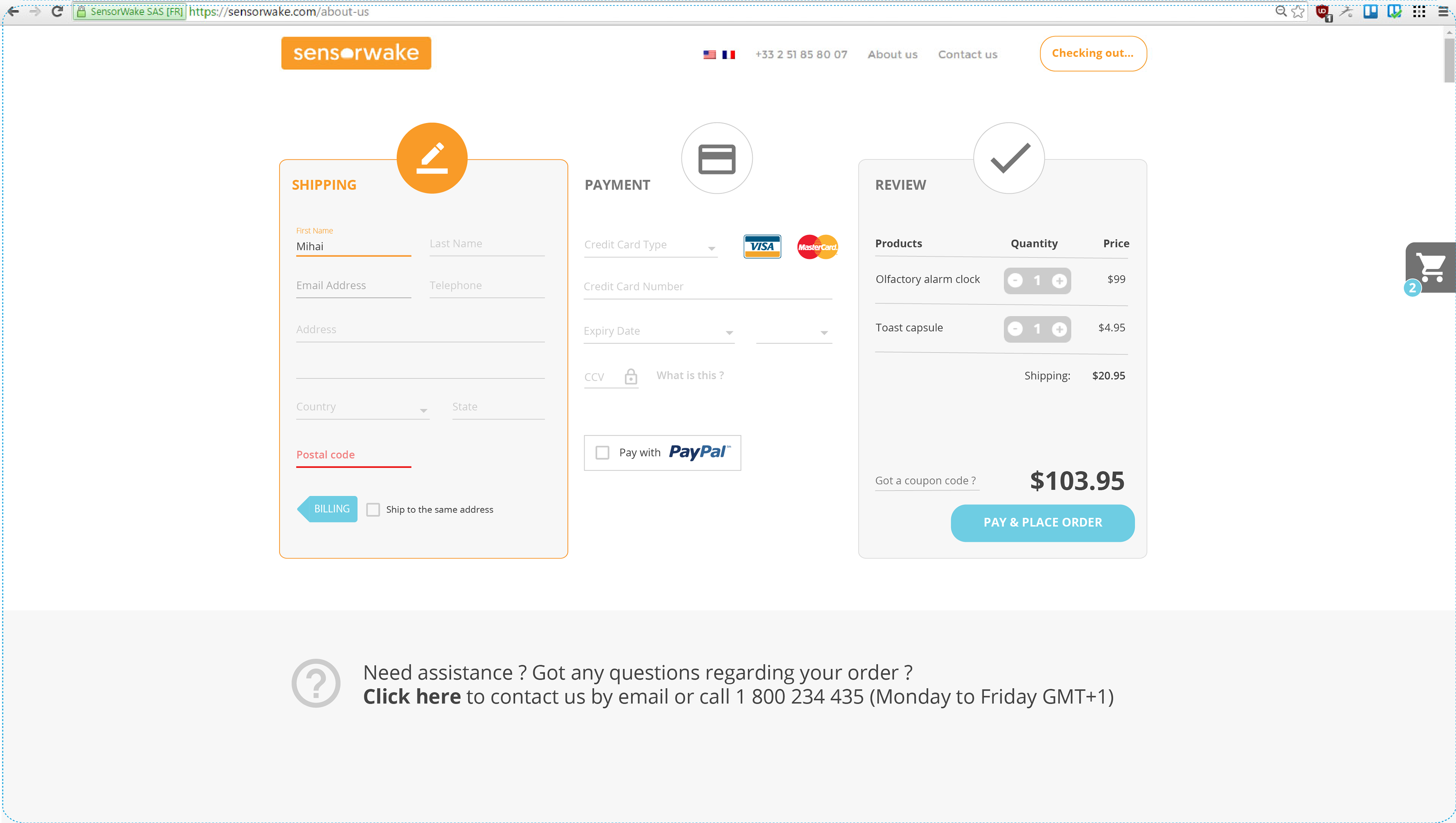This screenshot has height=823, width=1456.
Task: Click the orange Shipping pencil icon
Action: click(x=432, y=158)
